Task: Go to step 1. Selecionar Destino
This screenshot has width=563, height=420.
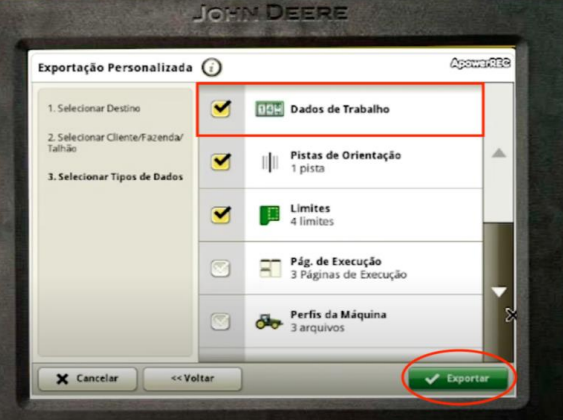Action: point(94,108)
